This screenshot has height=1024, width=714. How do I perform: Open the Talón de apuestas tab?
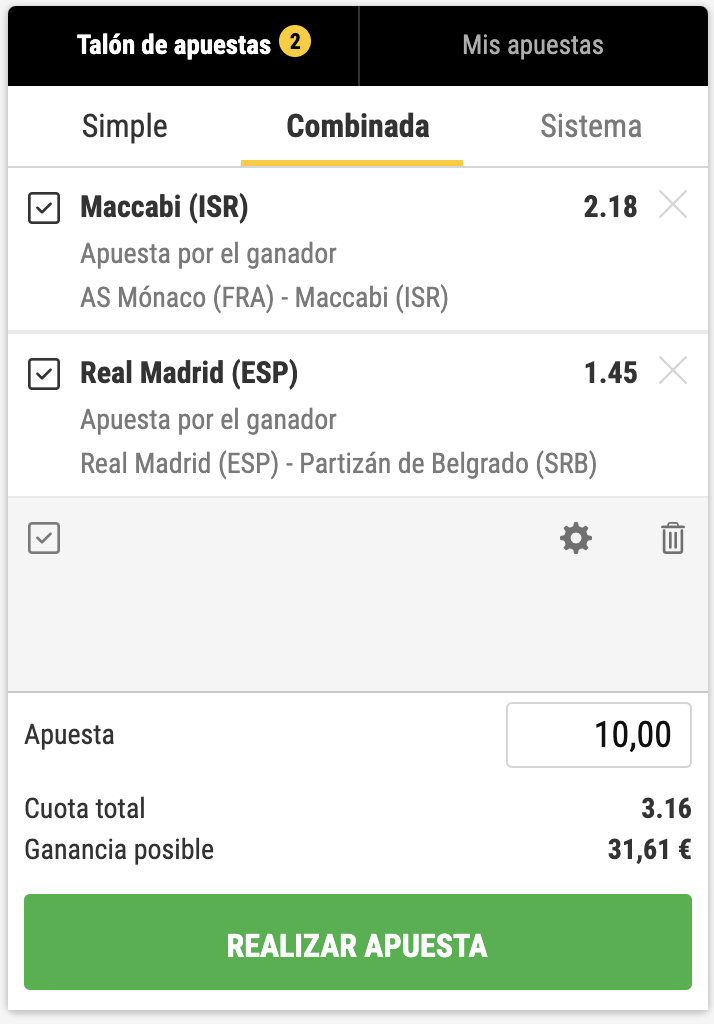click(174, 45)
